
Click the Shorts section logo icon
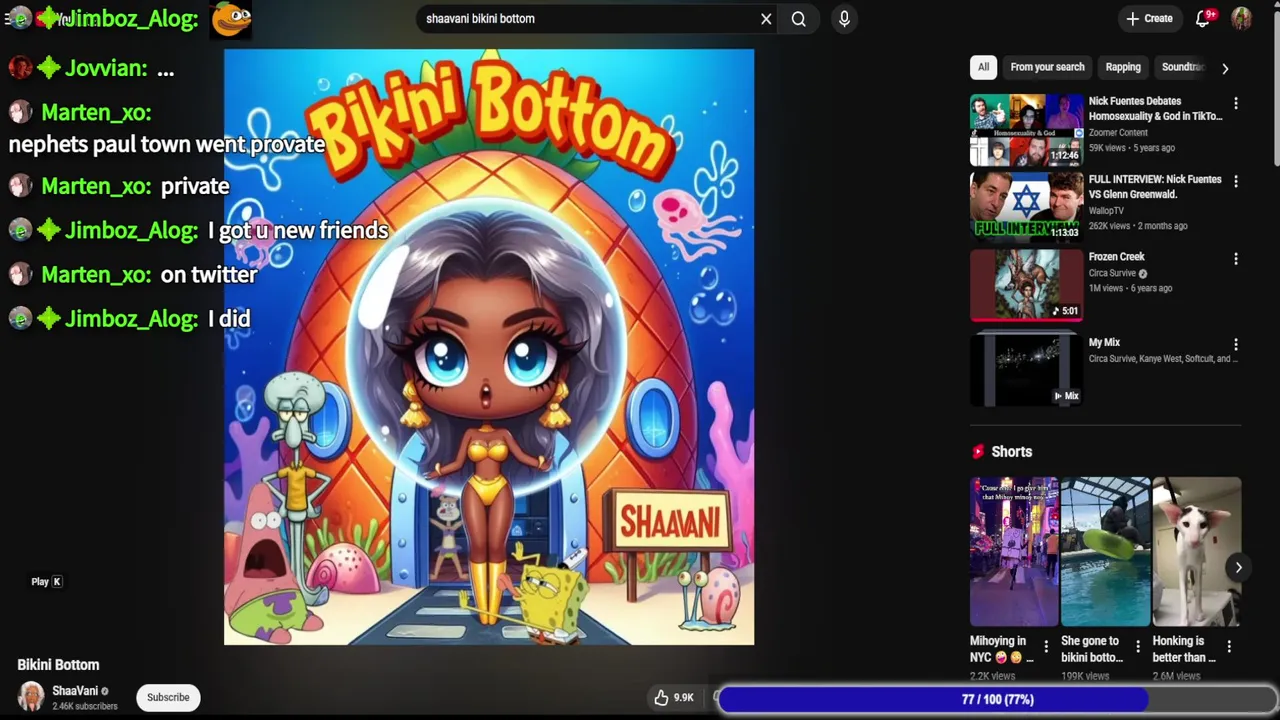click(x=978, y=452)
